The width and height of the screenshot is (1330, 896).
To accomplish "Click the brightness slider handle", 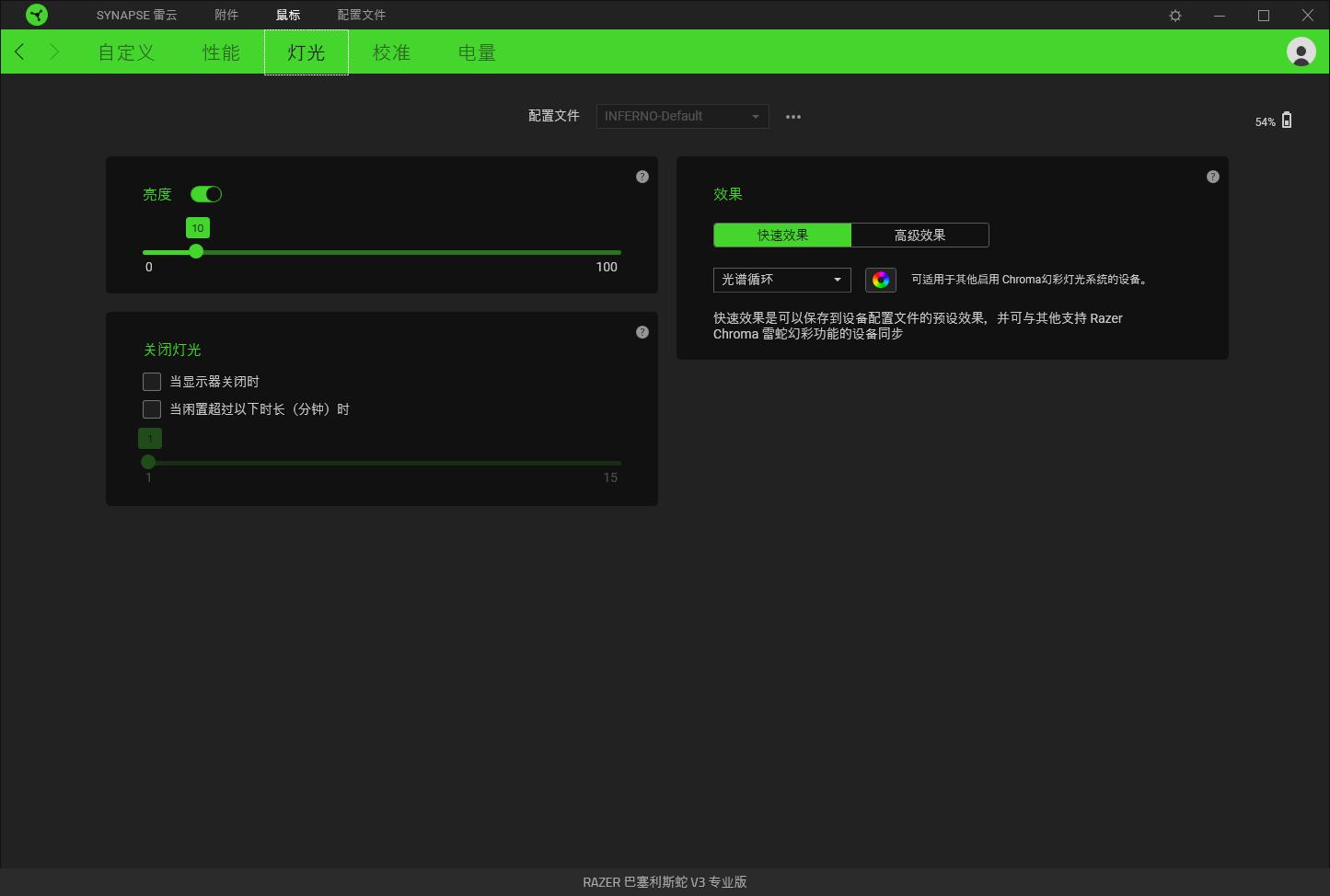I will pyautogui.click(x=196, y=251).
